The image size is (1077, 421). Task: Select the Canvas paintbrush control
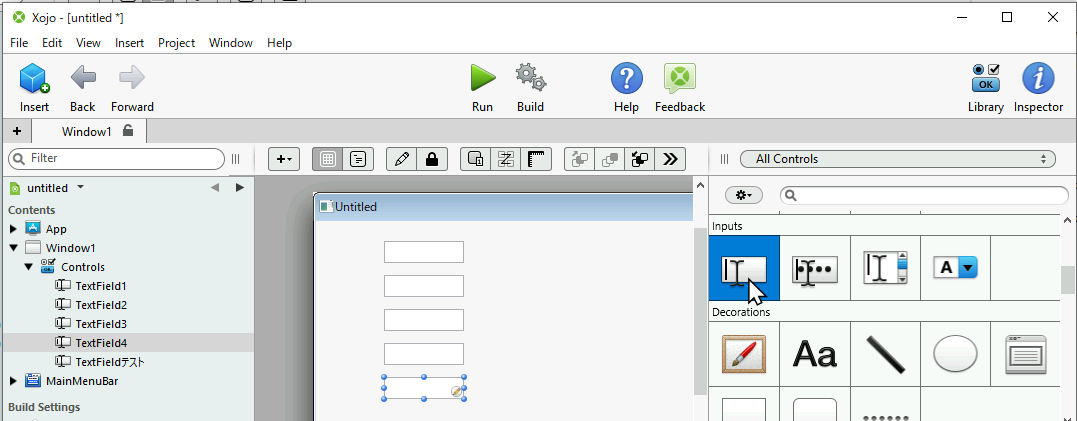(x=744, y=354)
